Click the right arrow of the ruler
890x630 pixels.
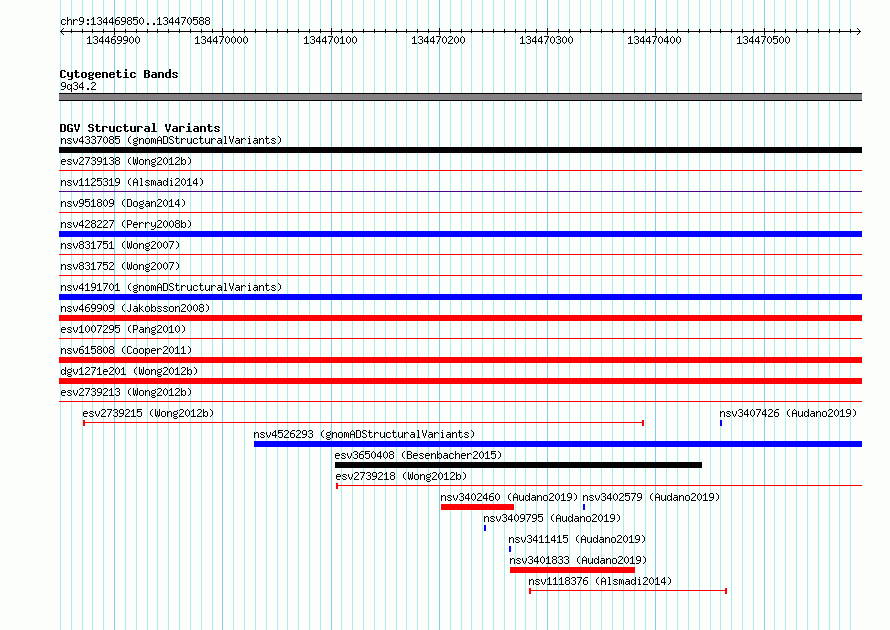click(859, 31)
